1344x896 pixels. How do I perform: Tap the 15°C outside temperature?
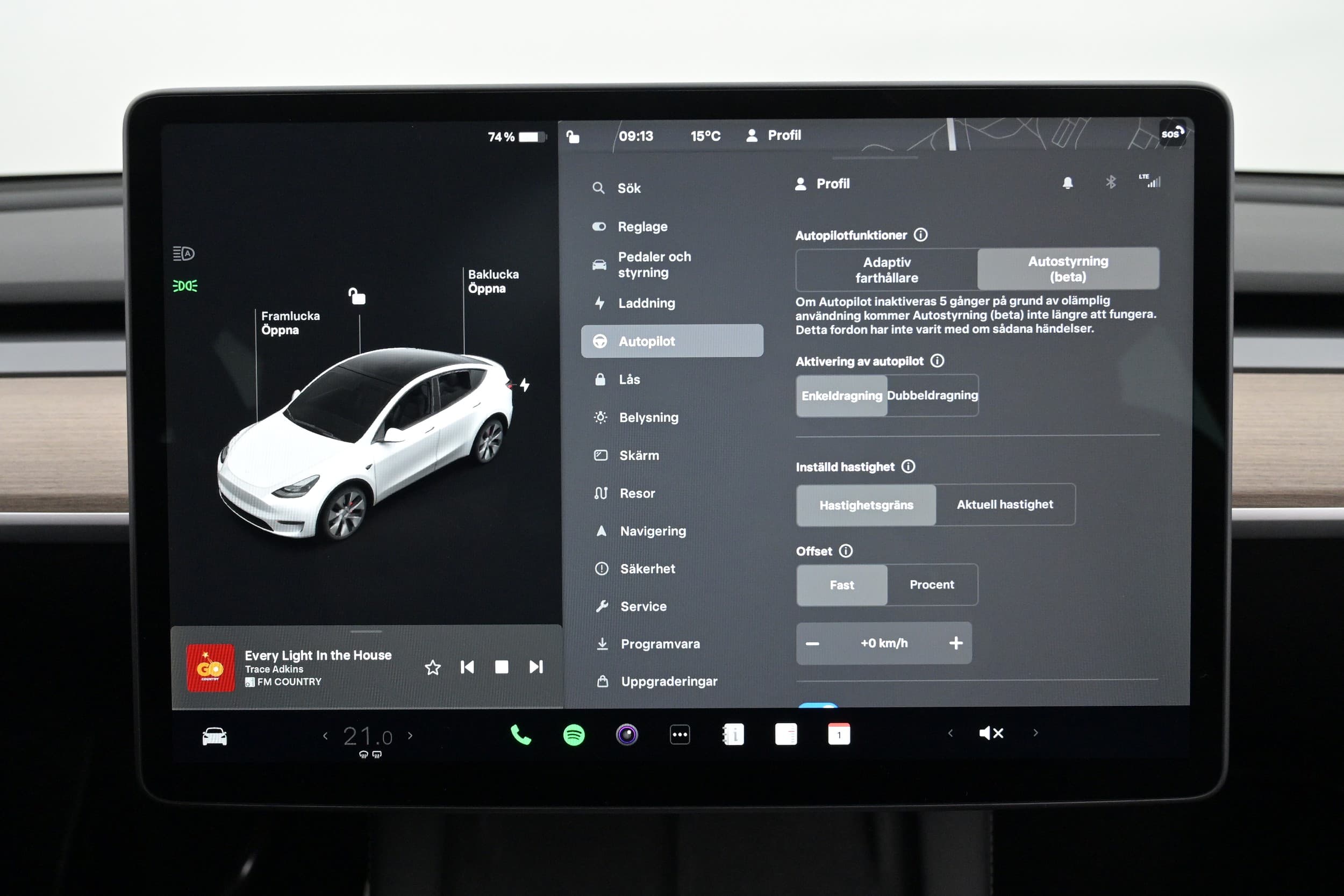(x=705, y=136)
